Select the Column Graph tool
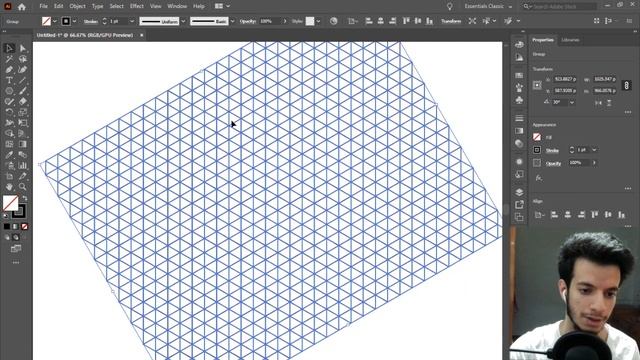 coord(22,166)
